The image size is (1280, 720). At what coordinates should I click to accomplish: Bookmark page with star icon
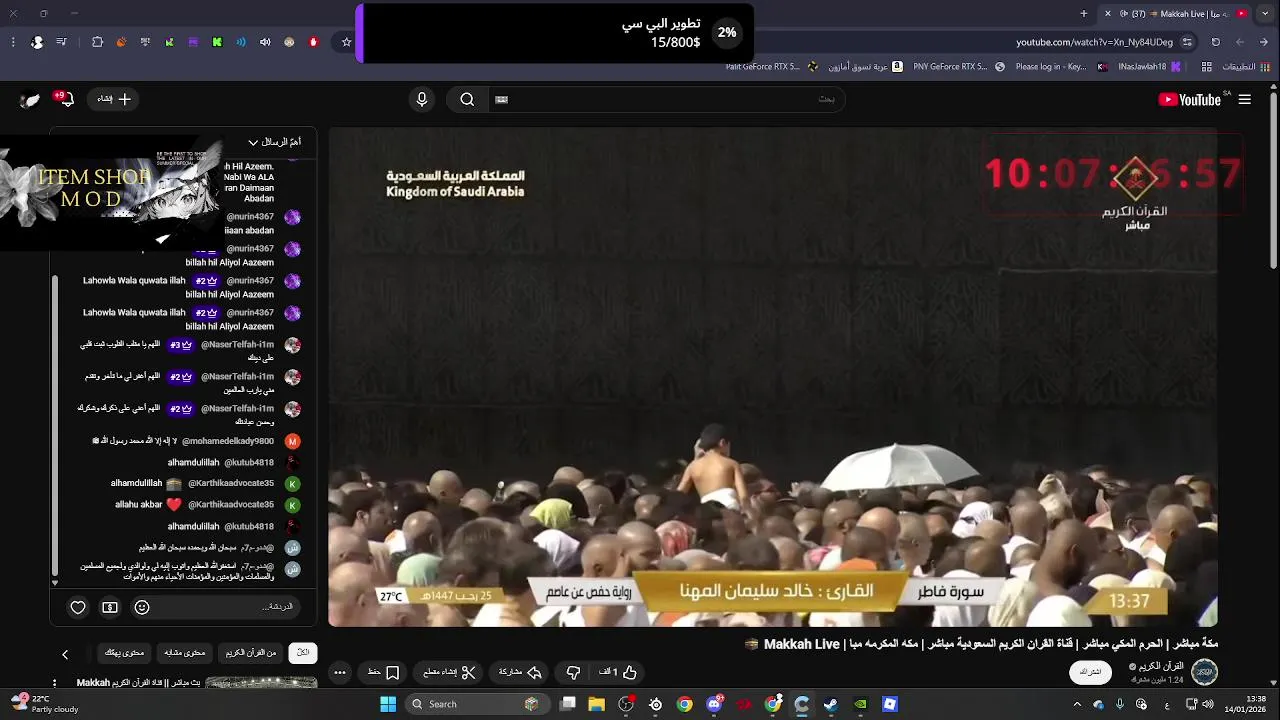[x=346, y=42]
